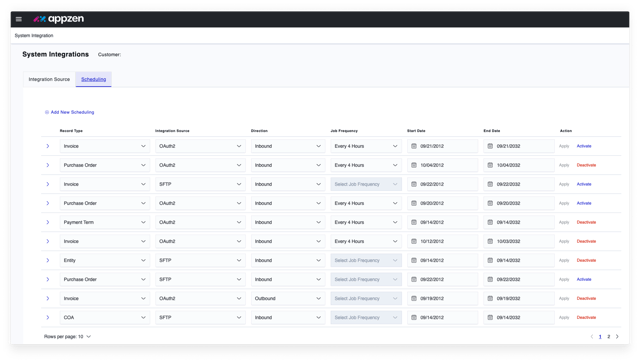The width and height of the screenshot is (640, 363).
Task: Open the Outbound direction dropdown
Action: coord(288,298)
